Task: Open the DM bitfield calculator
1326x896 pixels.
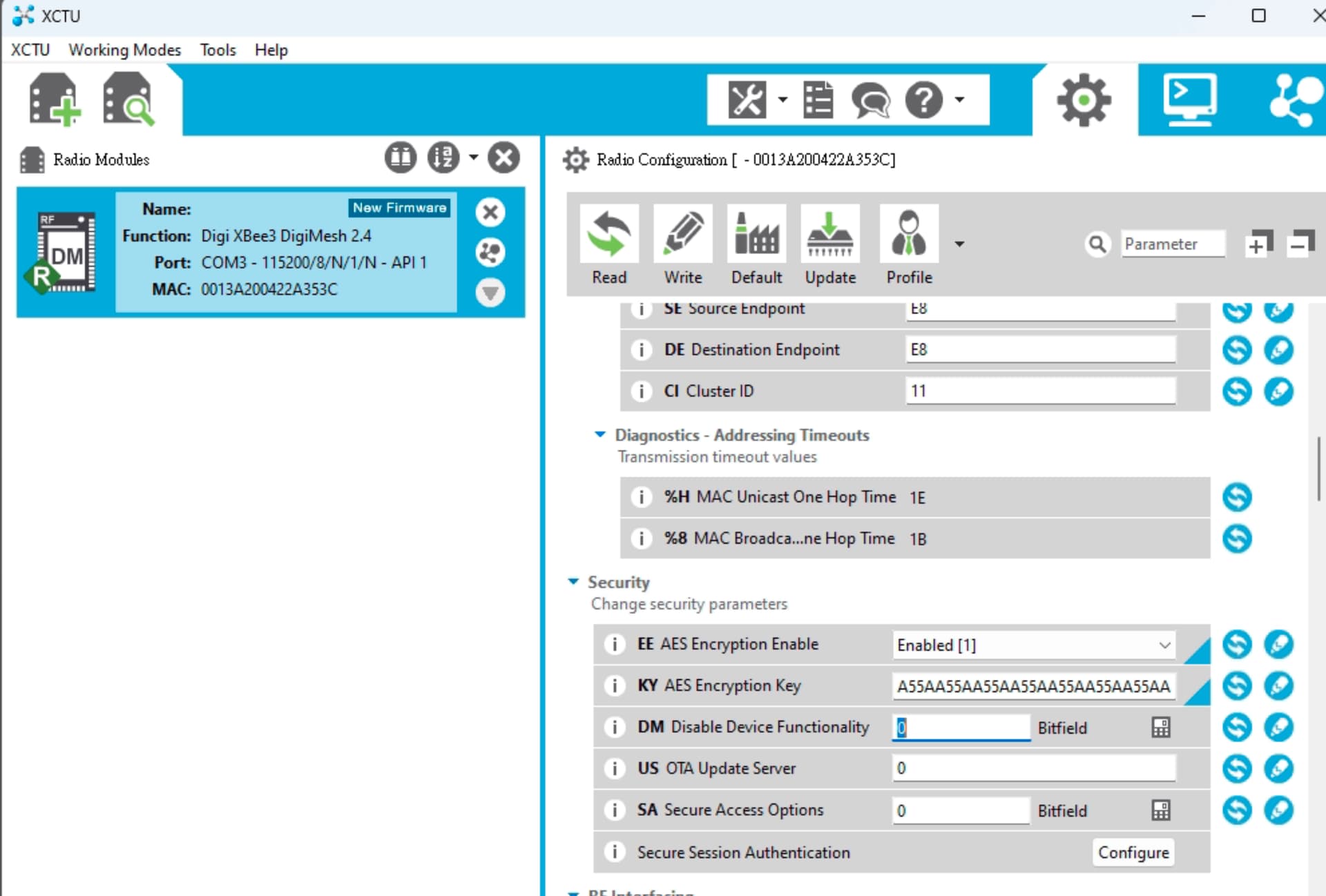Action: coord(1160,727)
